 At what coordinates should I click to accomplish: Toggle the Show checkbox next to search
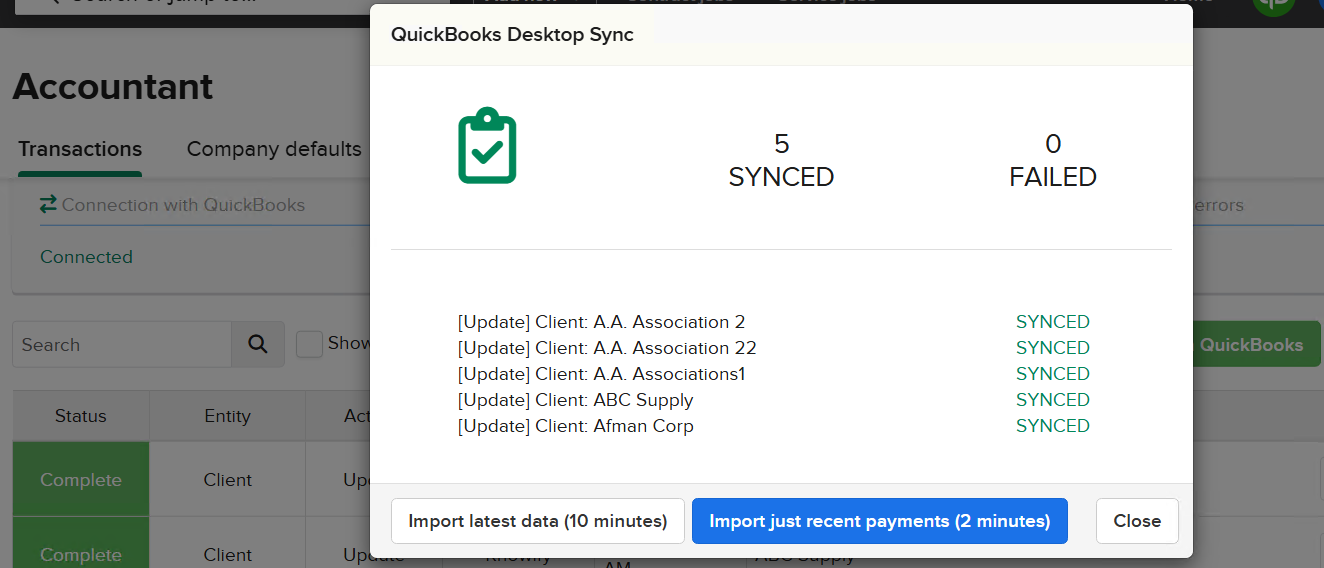pyautogui.click(x=310, y=344)
